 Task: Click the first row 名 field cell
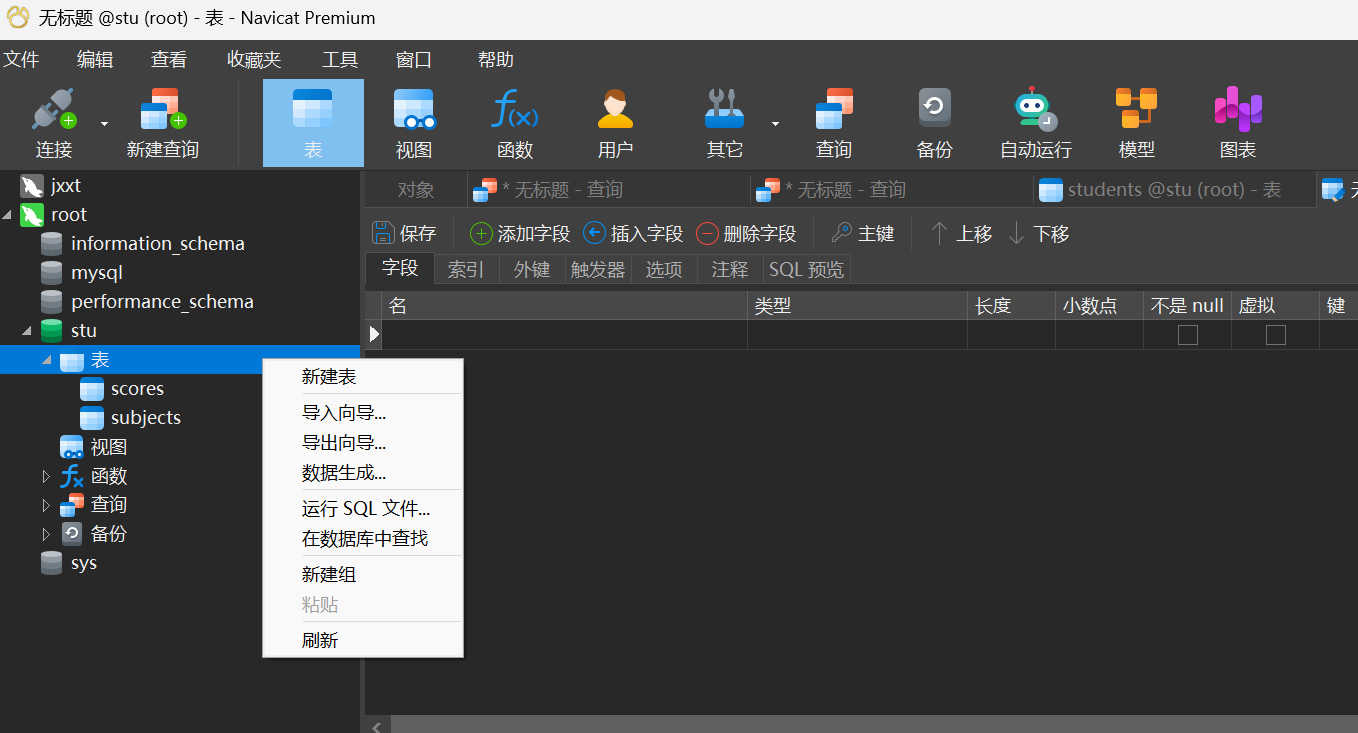pyautogui.click(x=565, y=335)
